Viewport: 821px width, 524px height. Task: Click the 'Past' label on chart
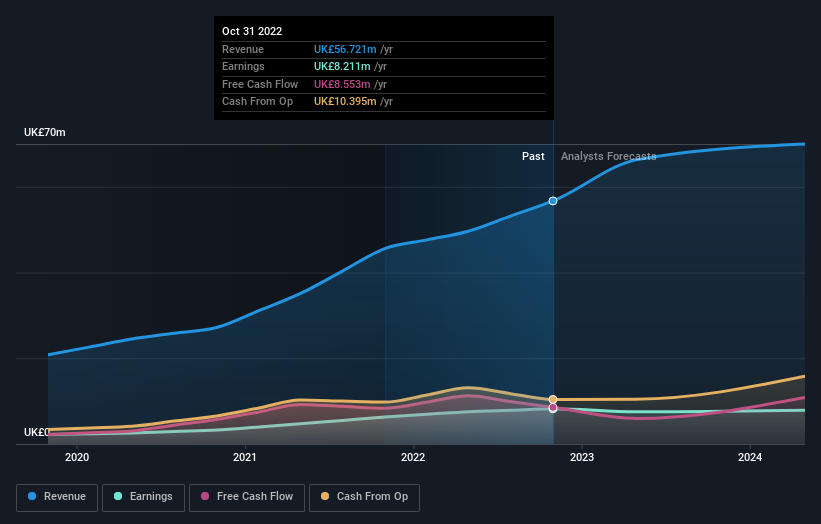[533, 156]
